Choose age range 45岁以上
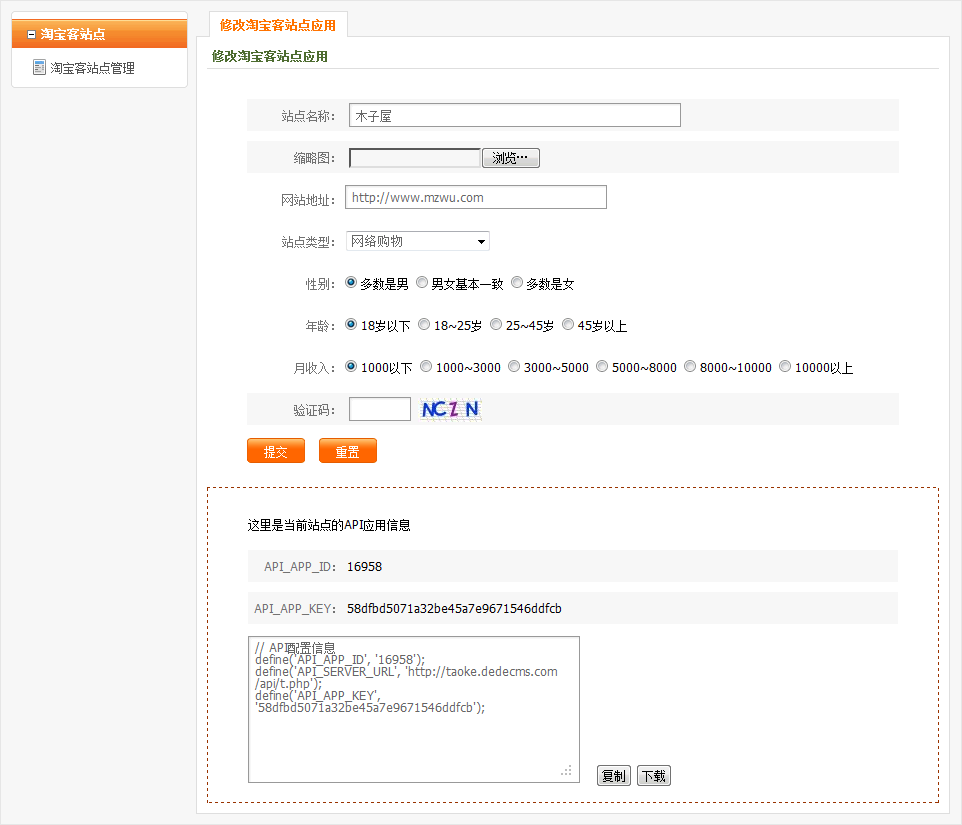The height and width of the screenshot is (825, 962). click(568, 324)
